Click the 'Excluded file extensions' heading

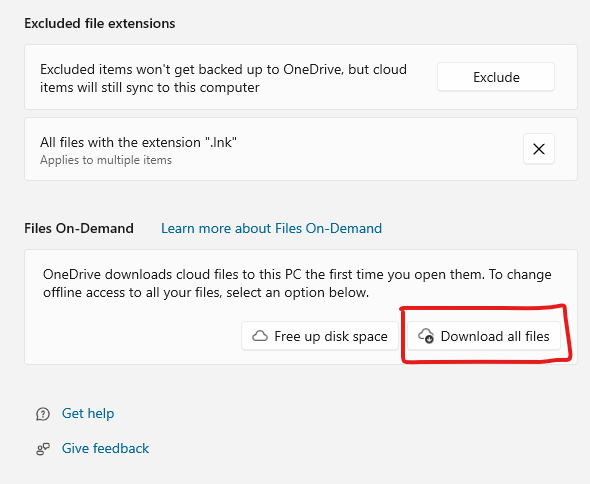[100, 23]
